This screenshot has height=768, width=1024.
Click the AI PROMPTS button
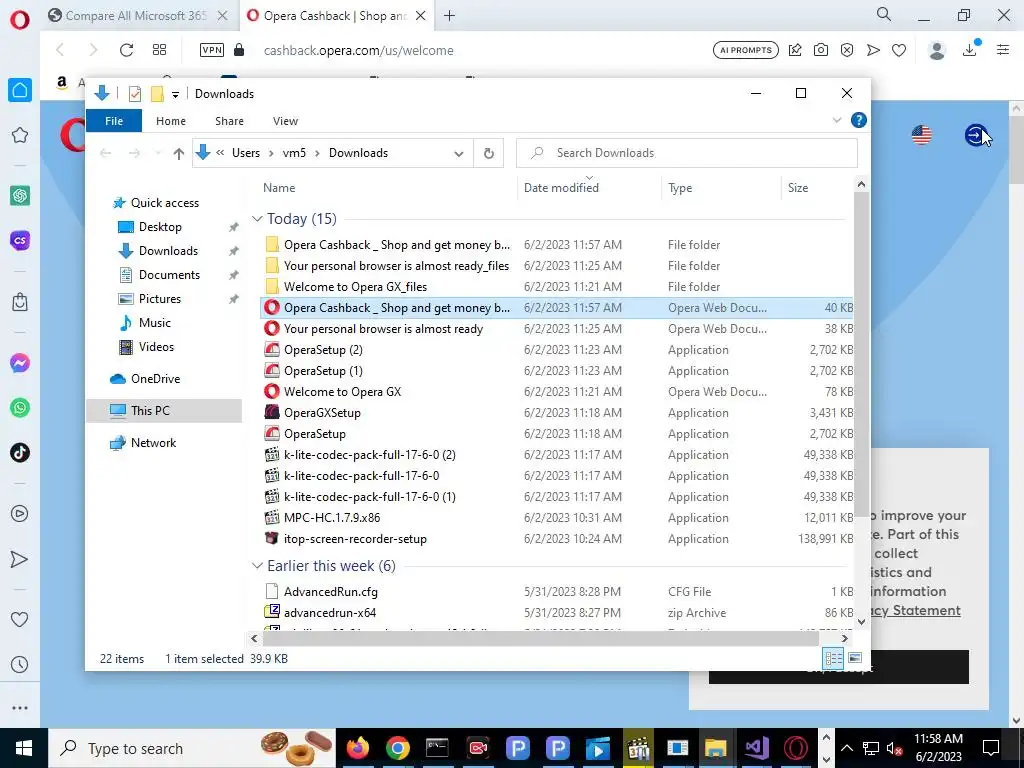click(x=745, y=50)
